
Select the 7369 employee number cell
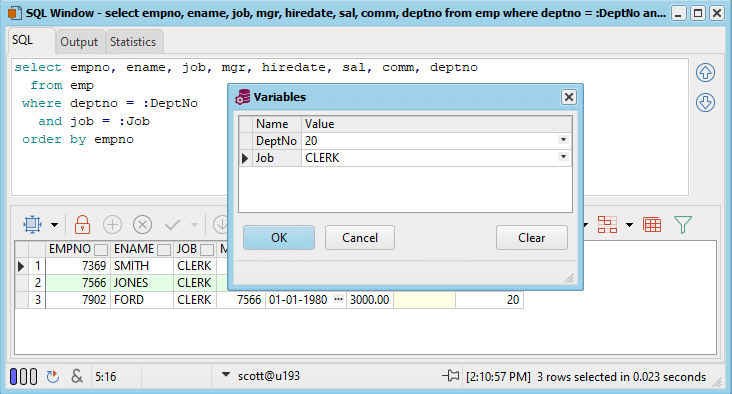point(77,266)
